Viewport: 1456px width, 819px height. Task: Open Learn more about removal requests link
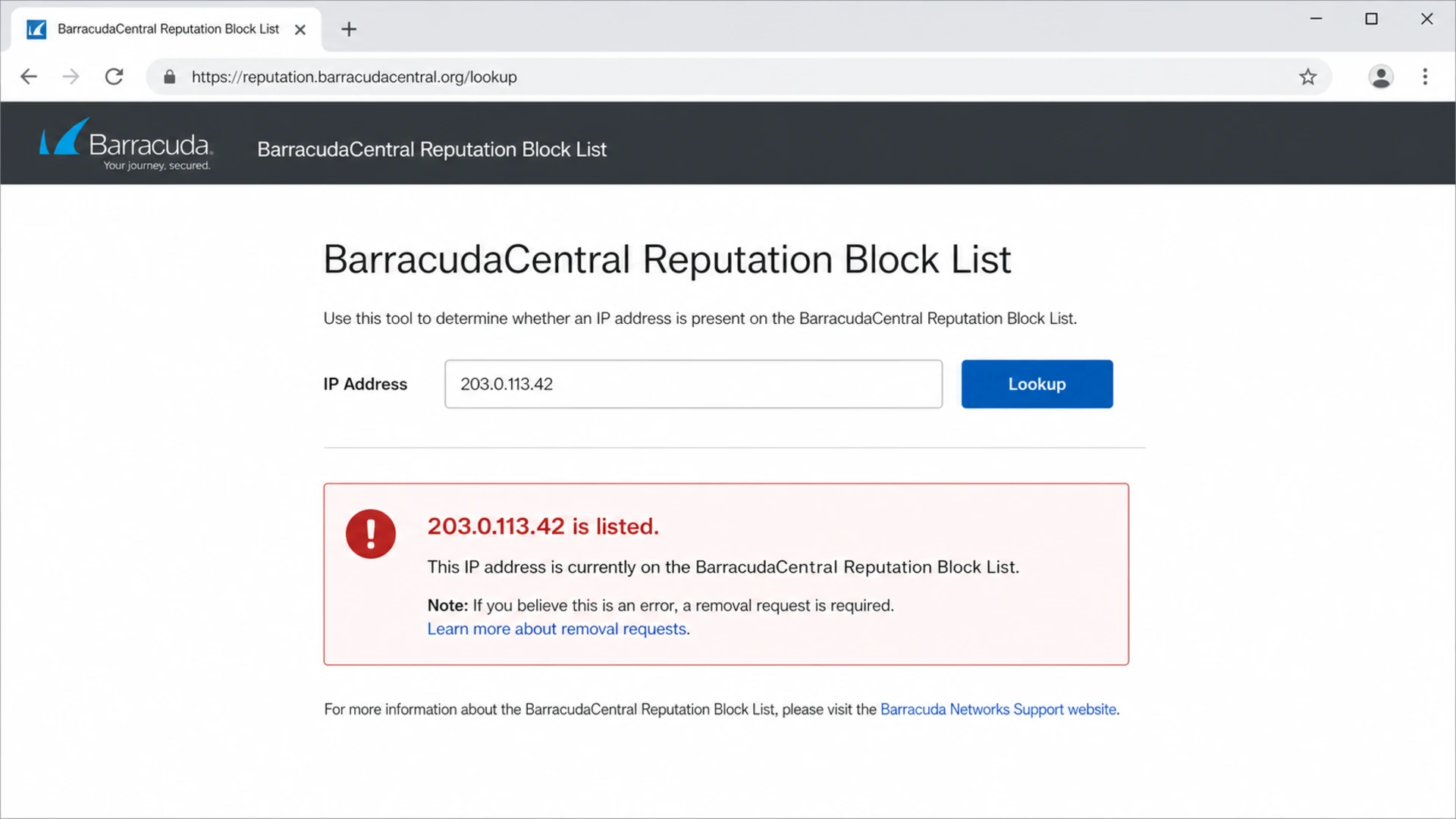pos(557,629)
